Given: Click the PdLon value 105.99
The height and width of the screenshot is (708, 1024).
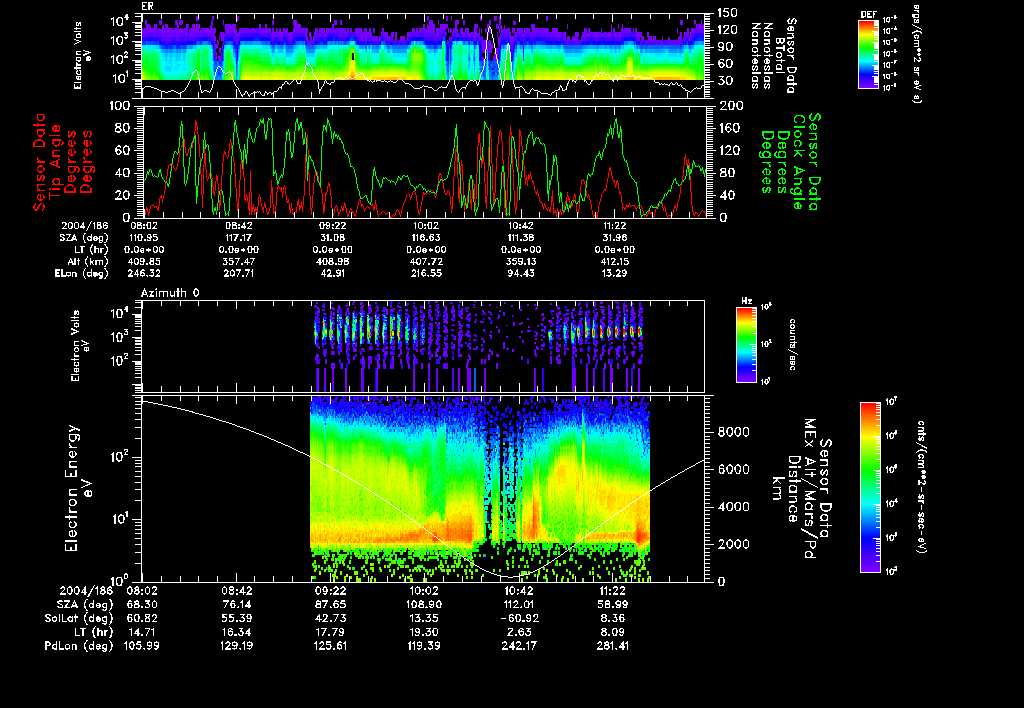Looking at the screenshot, I should click(x=140, y=646).
